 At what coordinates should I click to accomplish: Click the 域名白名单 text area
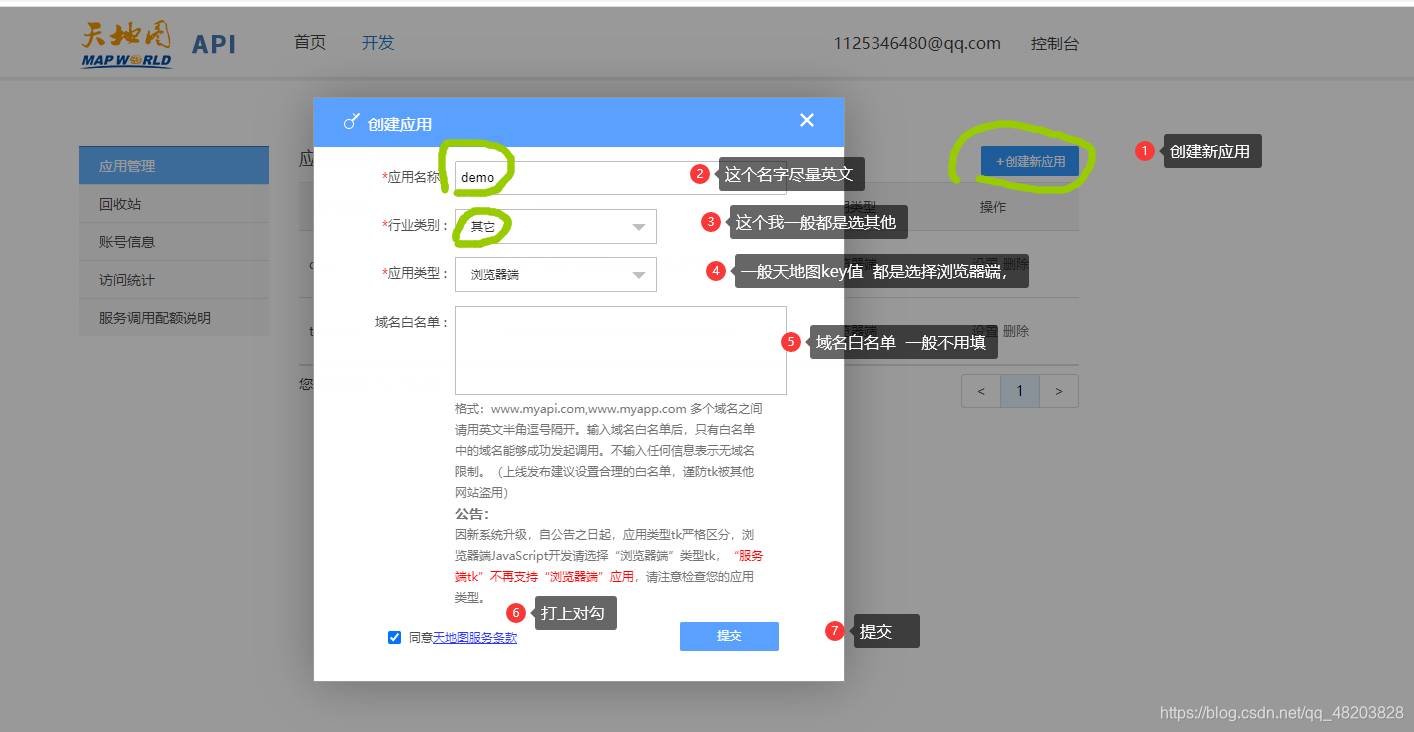(x=621, y=350)
